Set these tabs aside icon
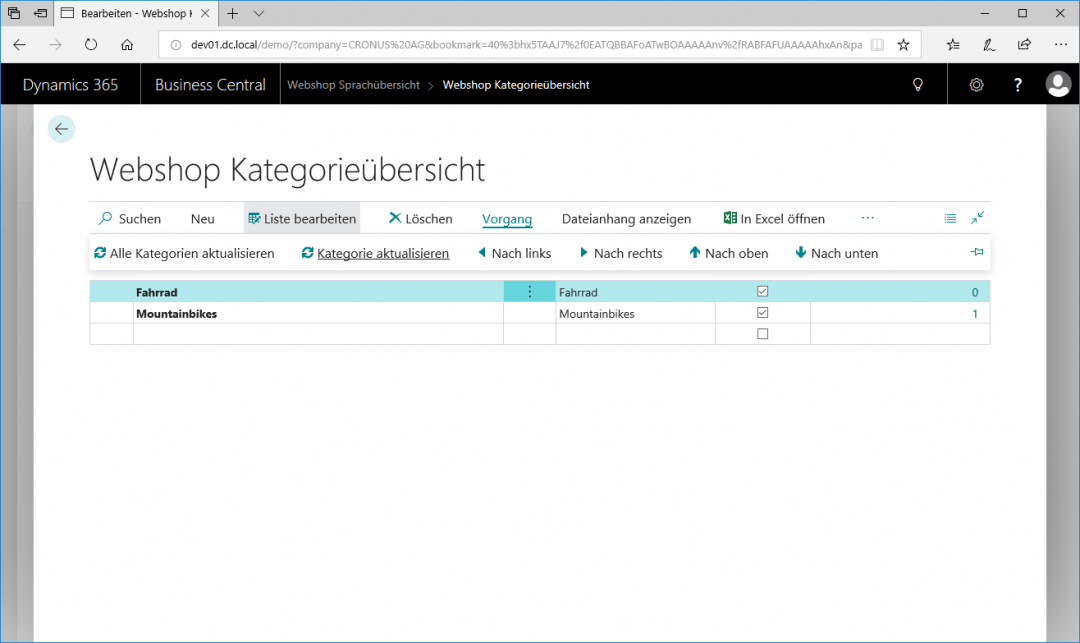The height and width of the screenshot is (643, 1080). [41, 13]
